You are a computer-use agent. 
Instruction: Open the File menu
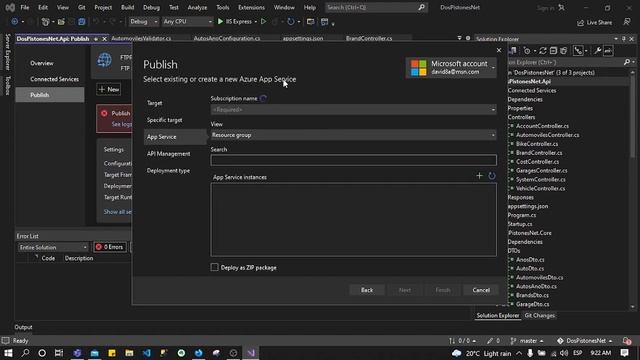[x=24, y=7]
